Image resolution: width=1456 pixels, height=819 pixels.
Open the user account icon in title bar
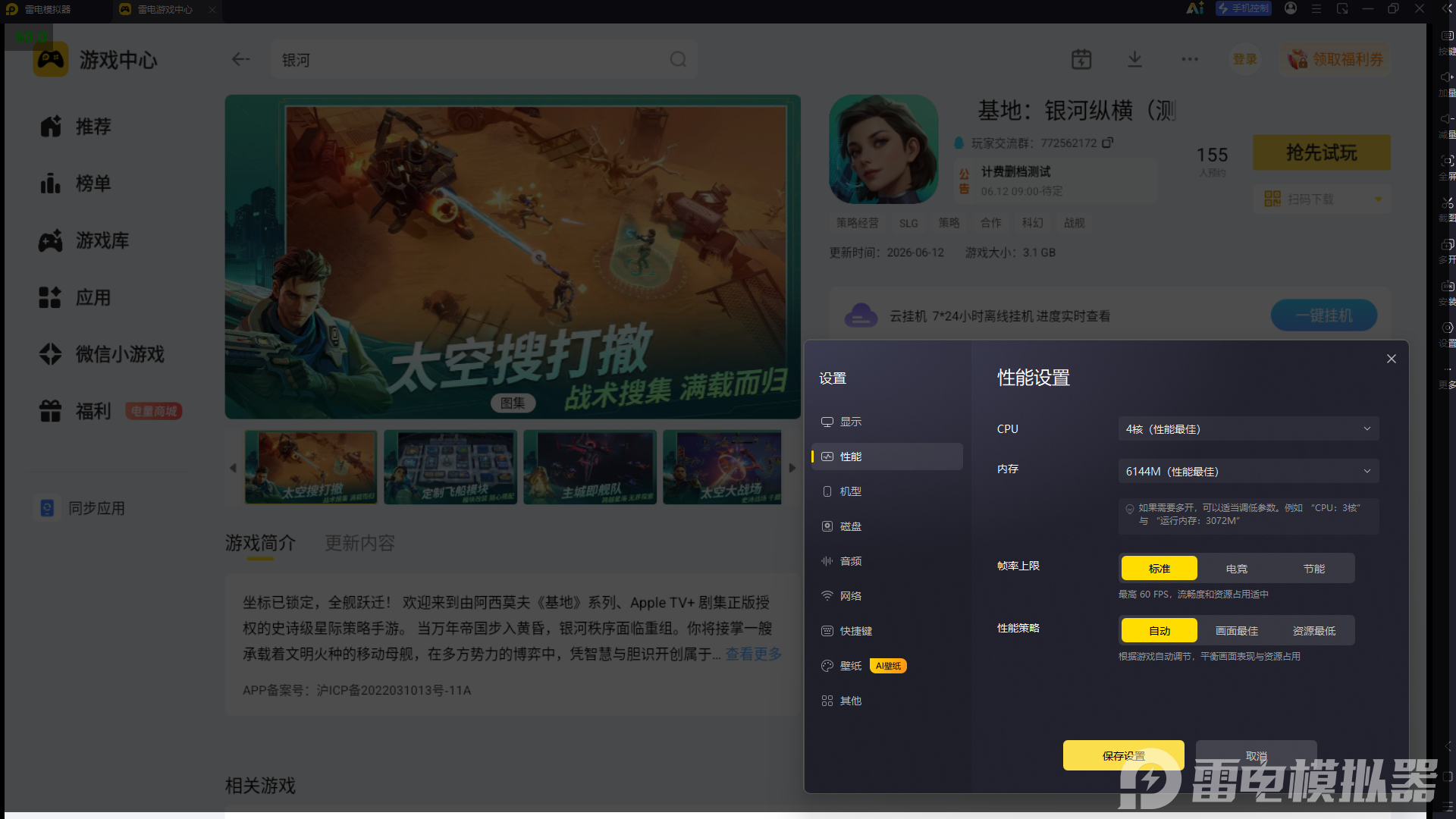click(1291, 8)
